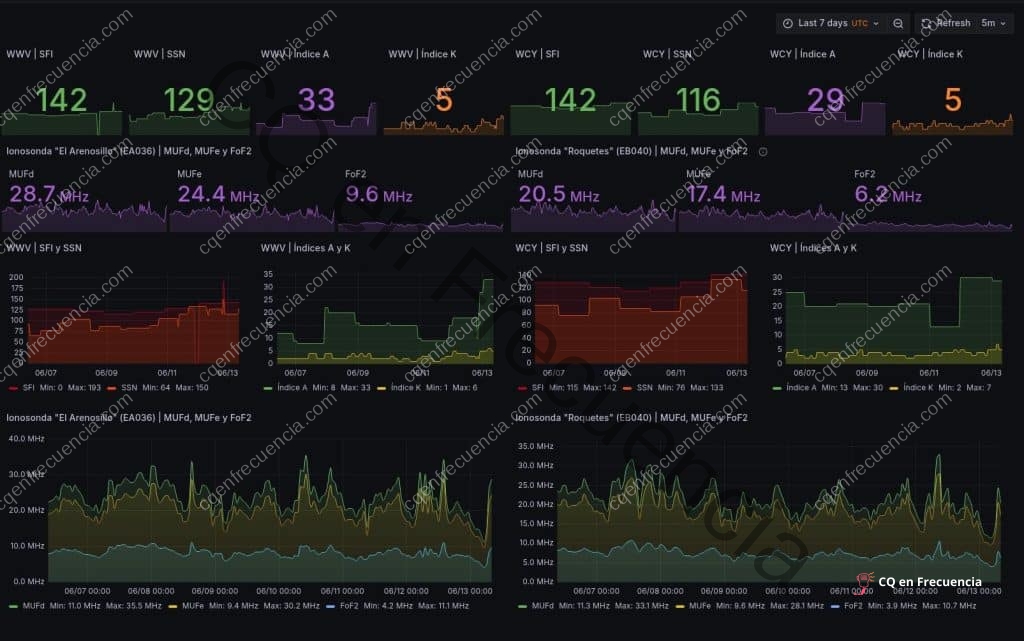Click the info icon beside the Roquetes panel title

point(763,152)
